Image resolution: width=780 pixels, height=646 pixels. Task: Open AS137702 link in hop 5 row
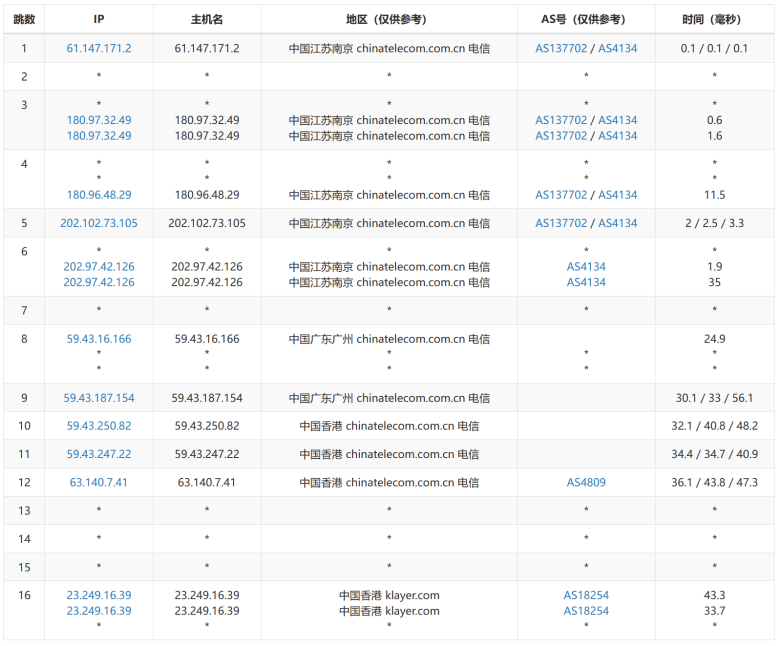[x=561, y=223]
